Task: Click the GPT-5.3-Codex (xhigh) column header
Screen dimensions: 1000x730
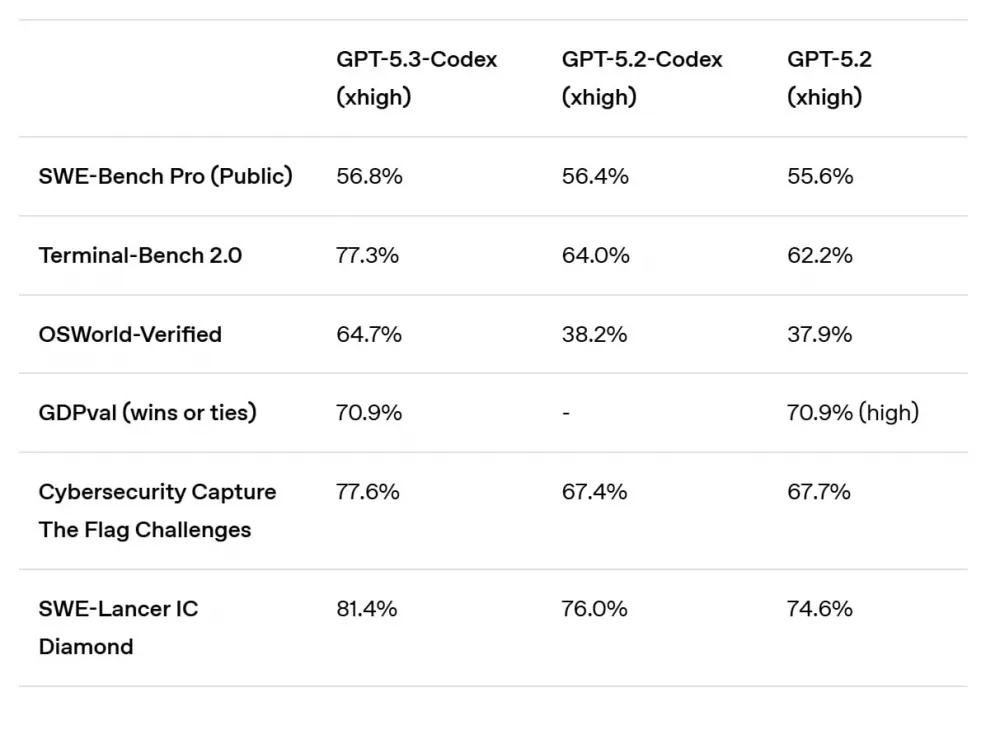Action: point(416,78)
